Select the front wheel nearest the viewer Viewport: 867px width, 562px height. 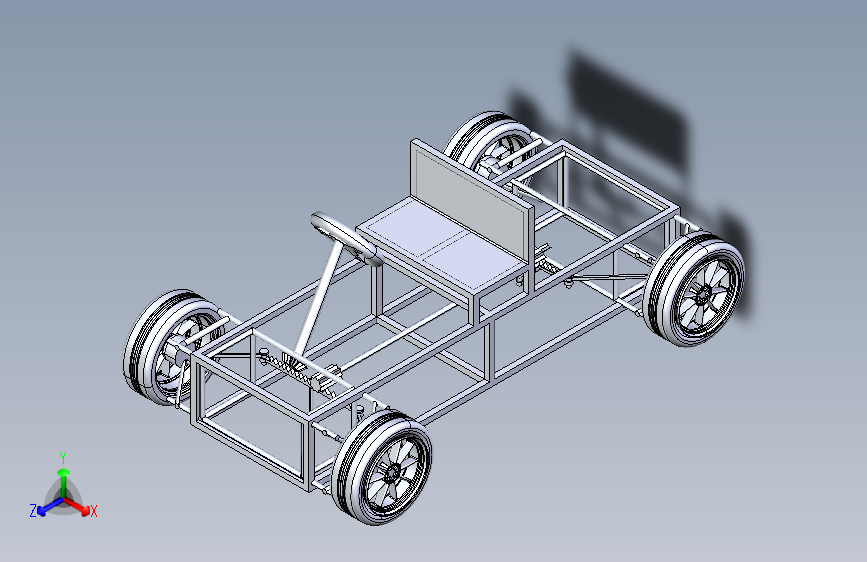click(382, 466)
